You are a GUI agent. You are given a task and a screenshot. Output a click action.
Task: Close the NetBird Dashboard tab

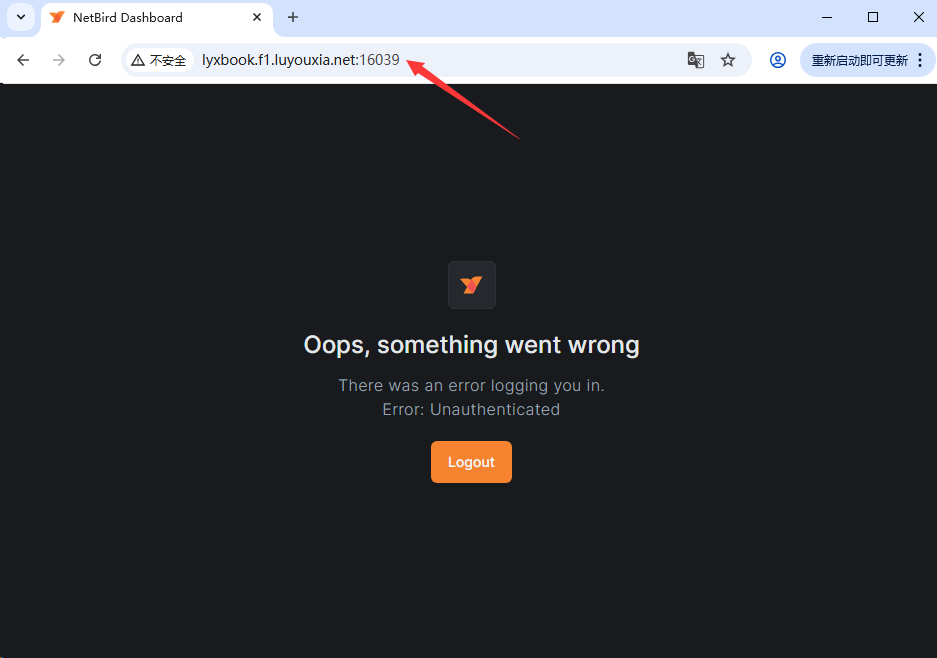(257, 17)
